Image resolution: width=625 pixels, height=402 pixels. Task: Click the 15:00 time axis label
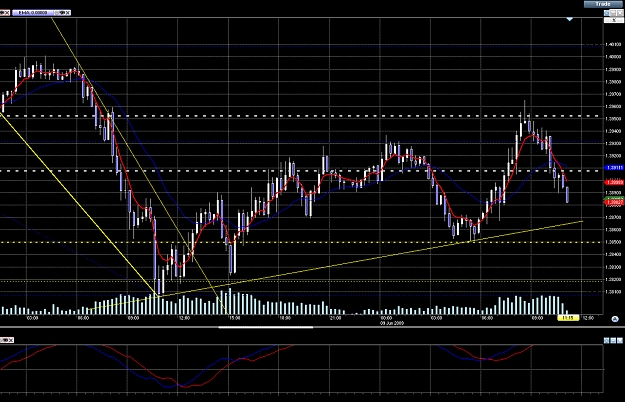[x=234, y=318]
